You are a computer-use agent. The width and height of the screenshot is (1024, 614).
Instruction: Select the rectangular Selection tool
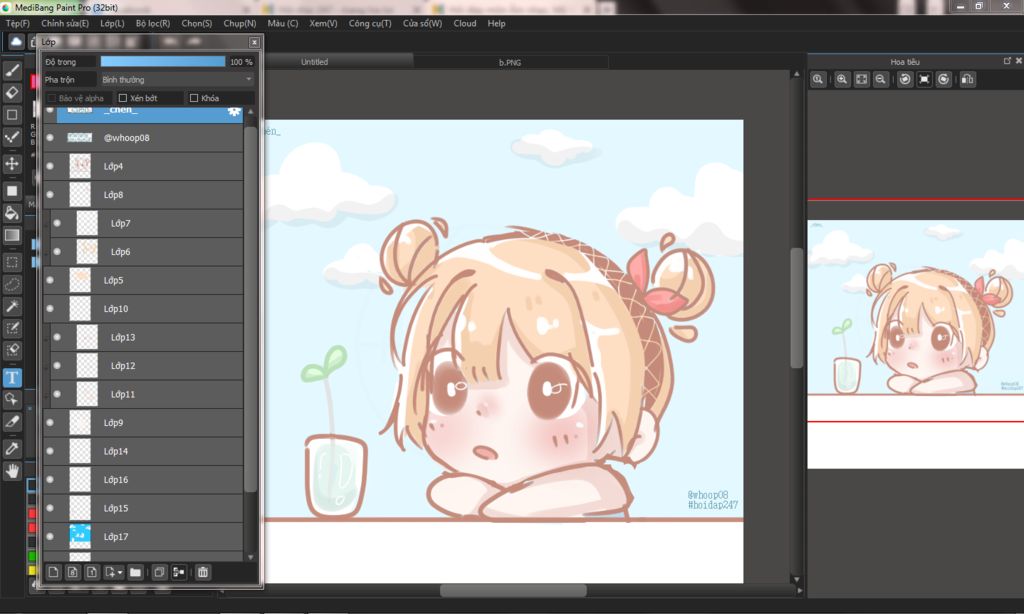[x=12, y=263]
